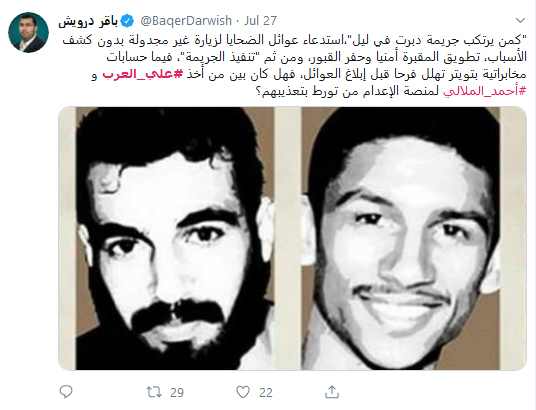Open the tweet options chevron menu

(x=520, y=21)
